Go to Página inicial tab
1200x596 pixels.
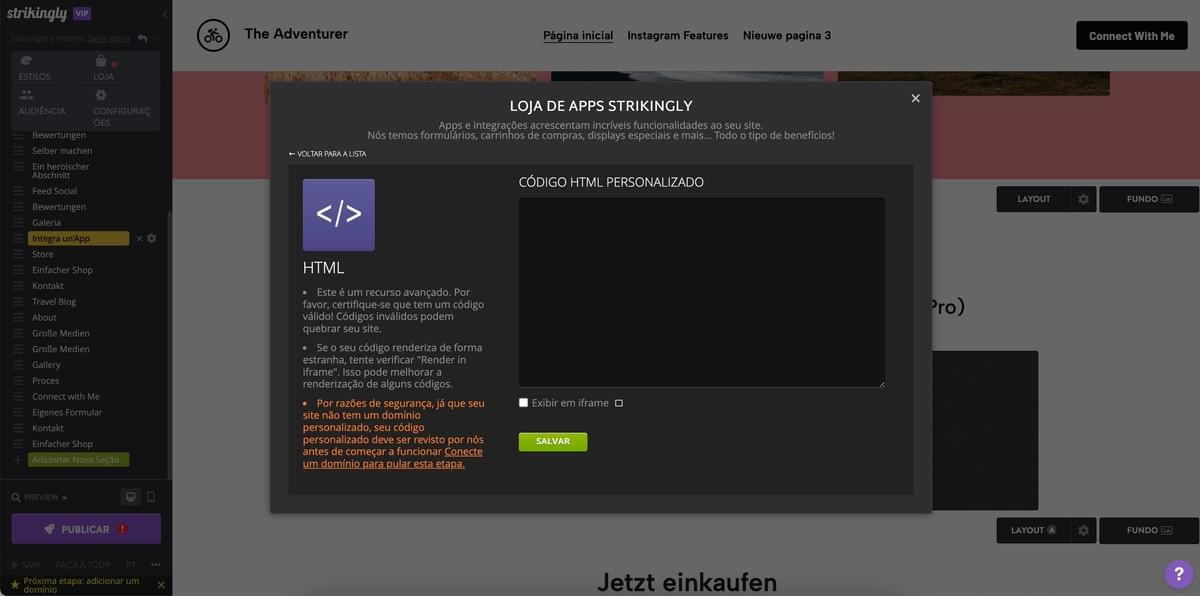coord(578,35)
